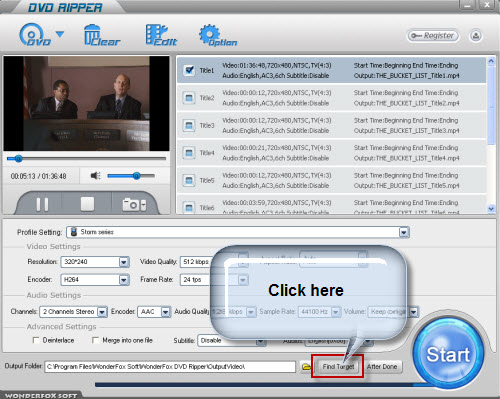The height and width of the screenshot is (399, 500).
Task: Check the Title4 checkbox
Action: 189,153
